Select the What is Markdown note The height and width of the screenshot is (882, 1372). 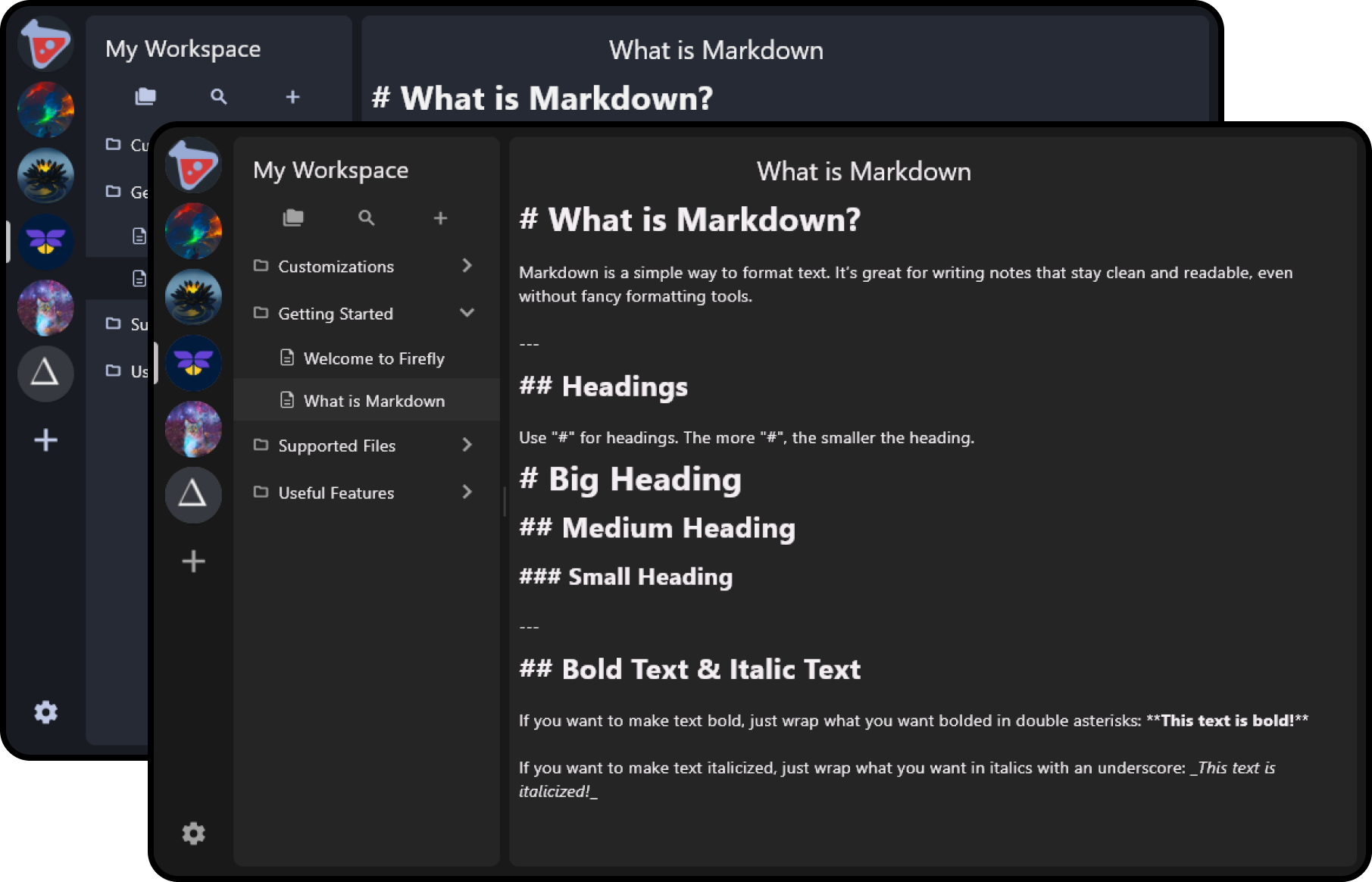point(374,400)
